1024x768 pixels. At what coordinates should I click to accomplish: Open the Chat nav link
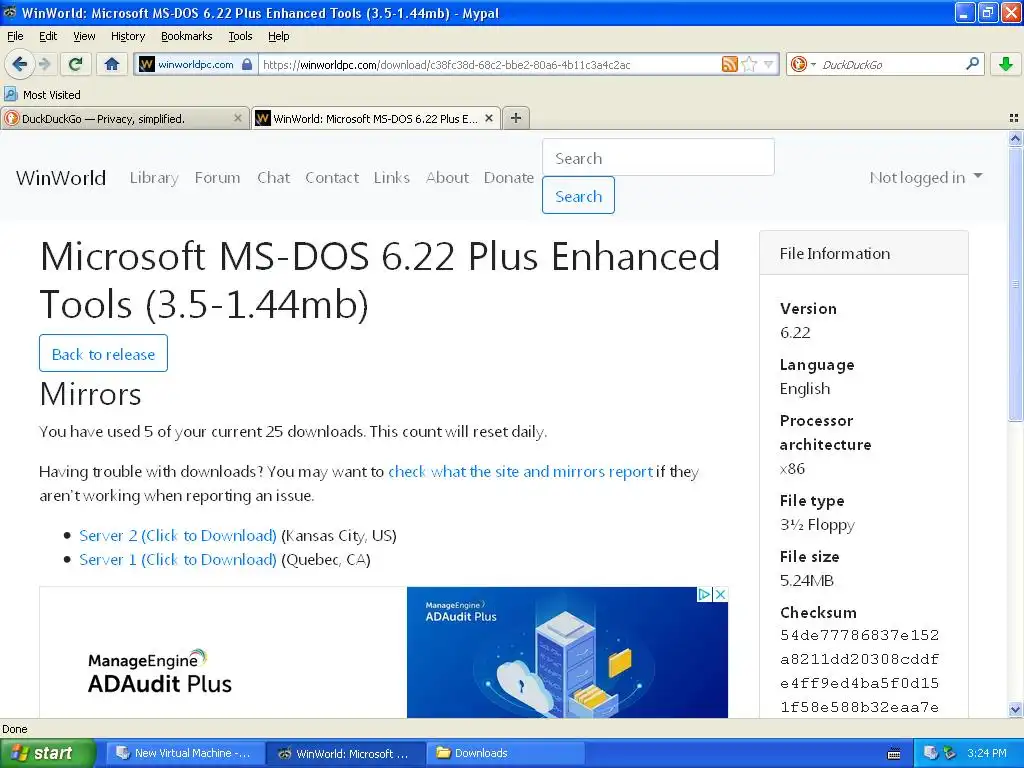point(274,178)
